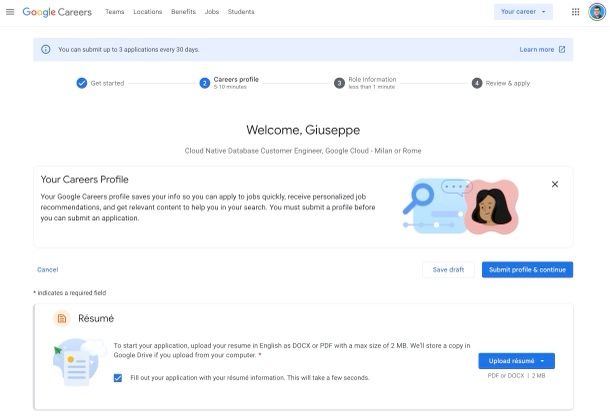Click the step 4 Review & apply circle
Image resolution: width=610 pixels, height=417 pixels.
coord(477,83)
